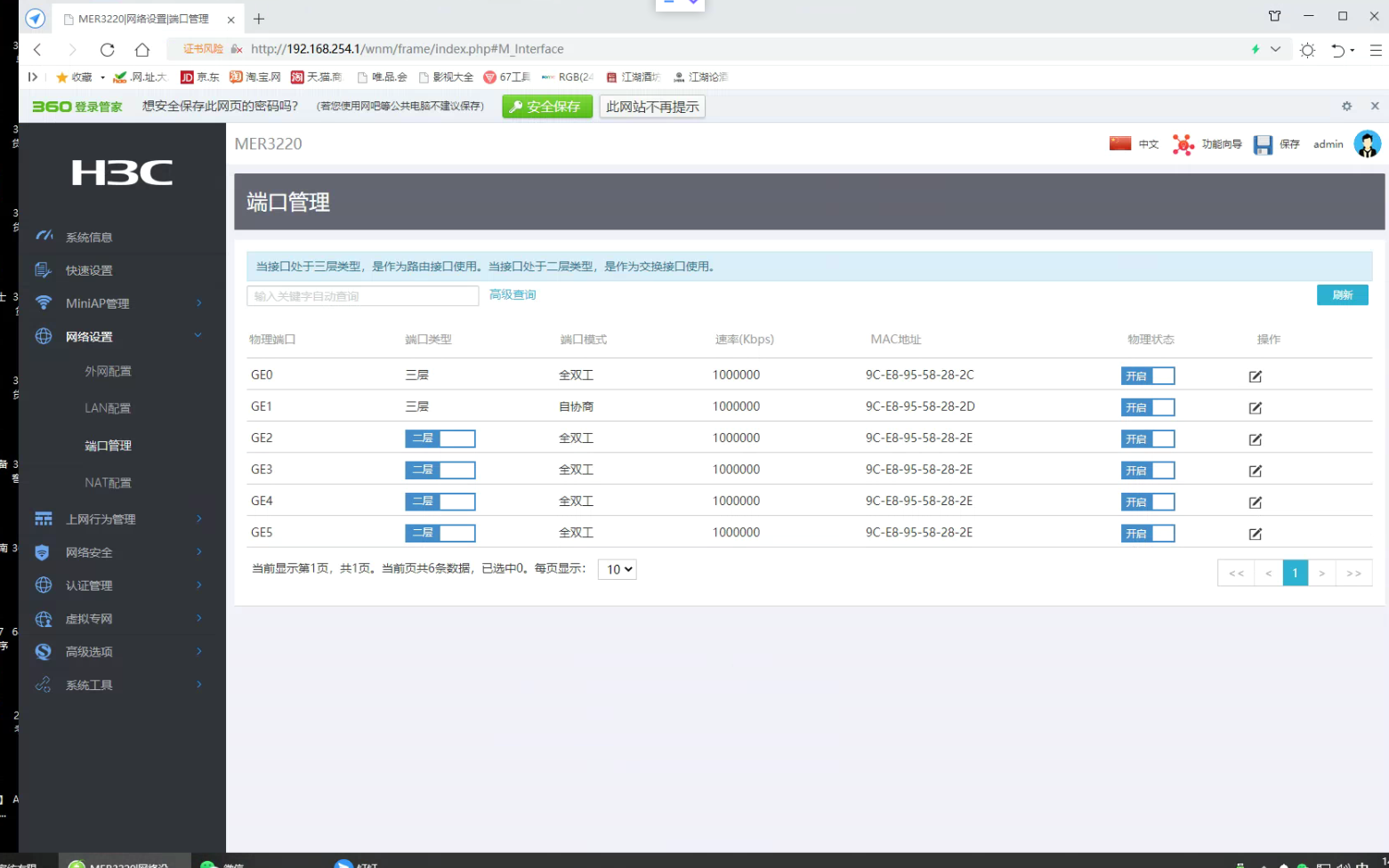Click the 刷新 refresh button

[1342, 295]
